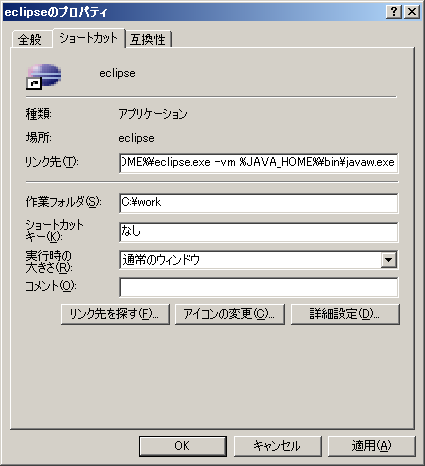
Task: Click the リンク先を探す button
Action: pyautogui.click(x=115, y=314)
